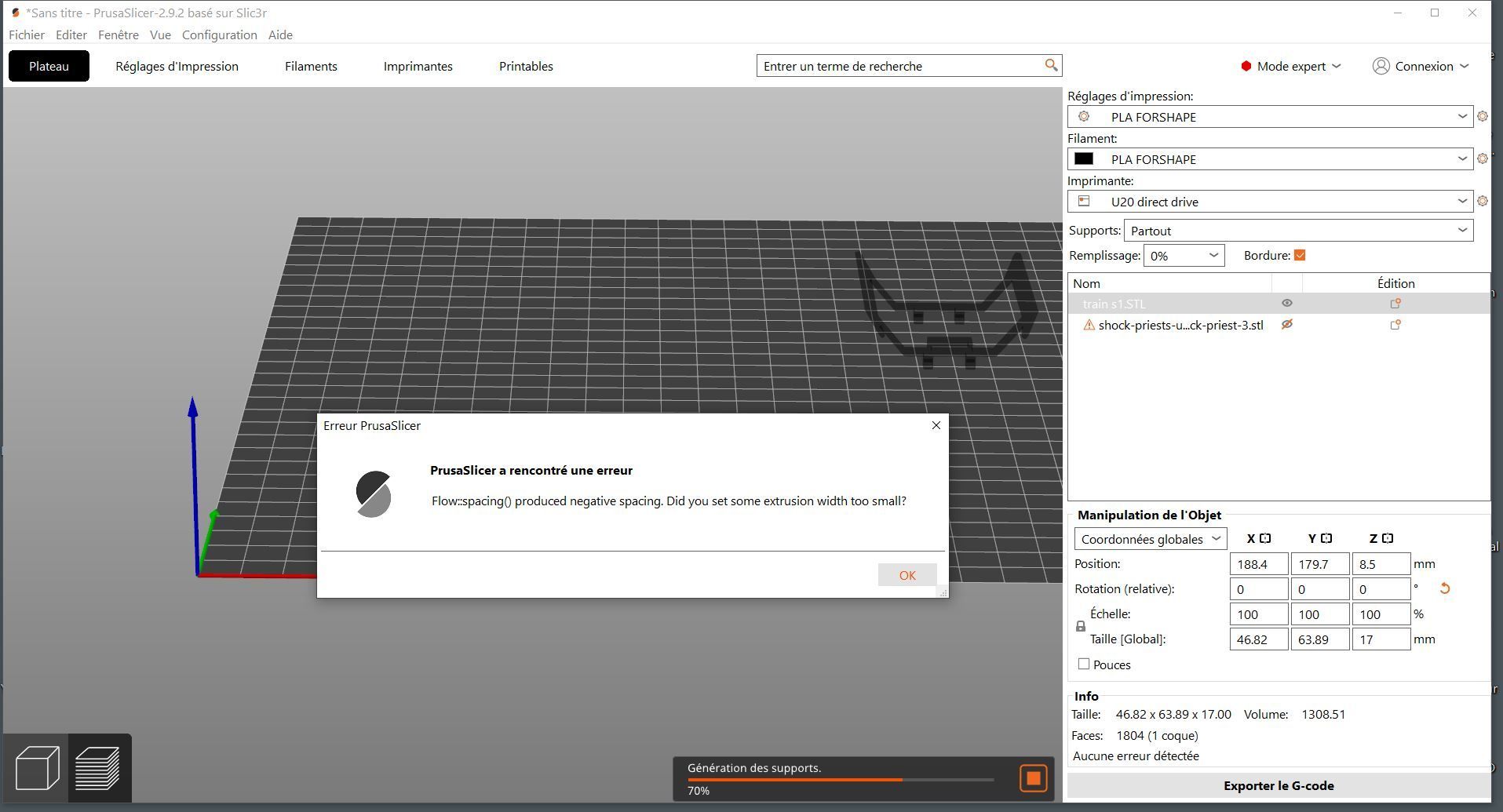
Task: Click warning icon on shock-priests object
Action: (x=1089, y=325)
